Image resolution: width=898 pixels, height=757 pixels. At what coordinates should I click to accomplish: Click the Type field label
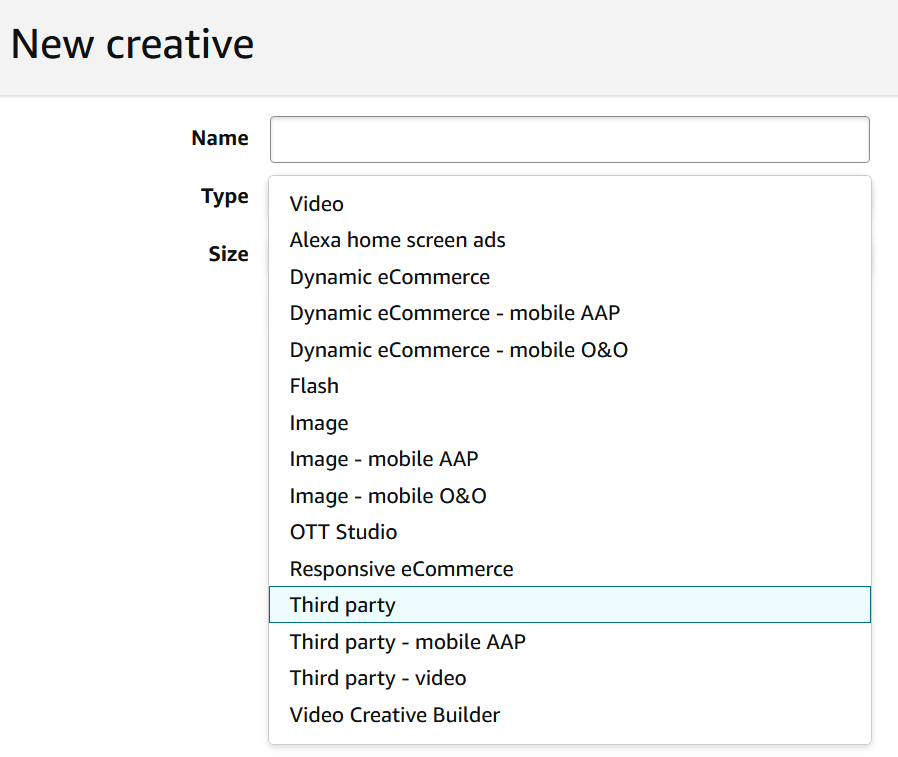click(x=224, y=196)
